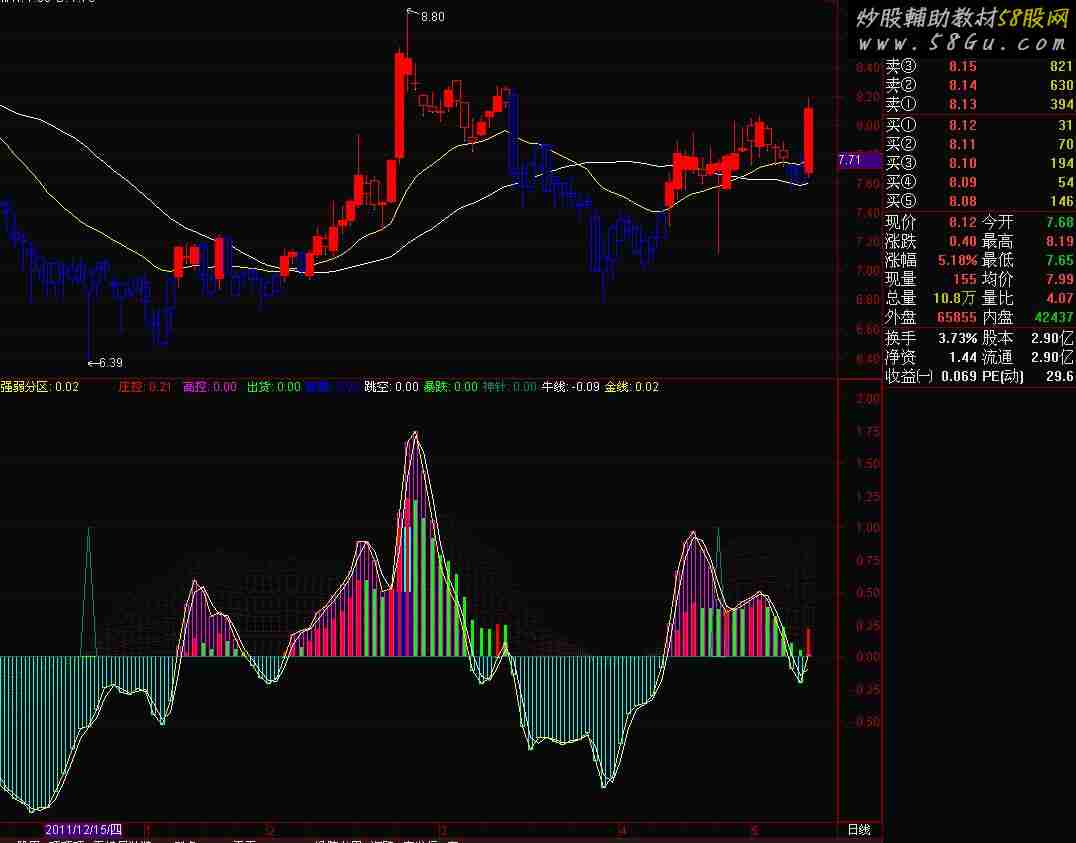Screen dimensions: 1076x843
Task: Select the 卖③ ask price row
Action: [978, 67]
